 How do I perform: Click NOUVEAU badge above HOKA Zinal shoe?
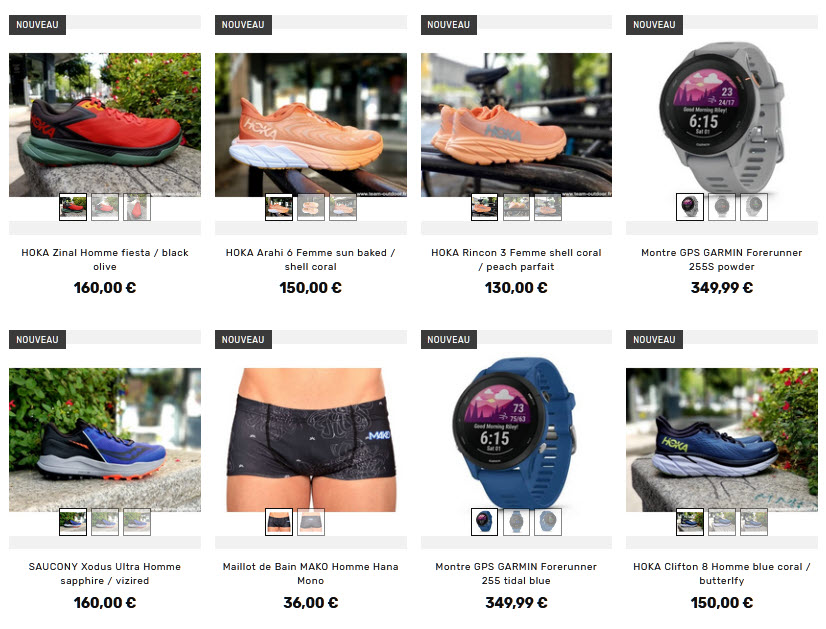[x=37, y=25]
